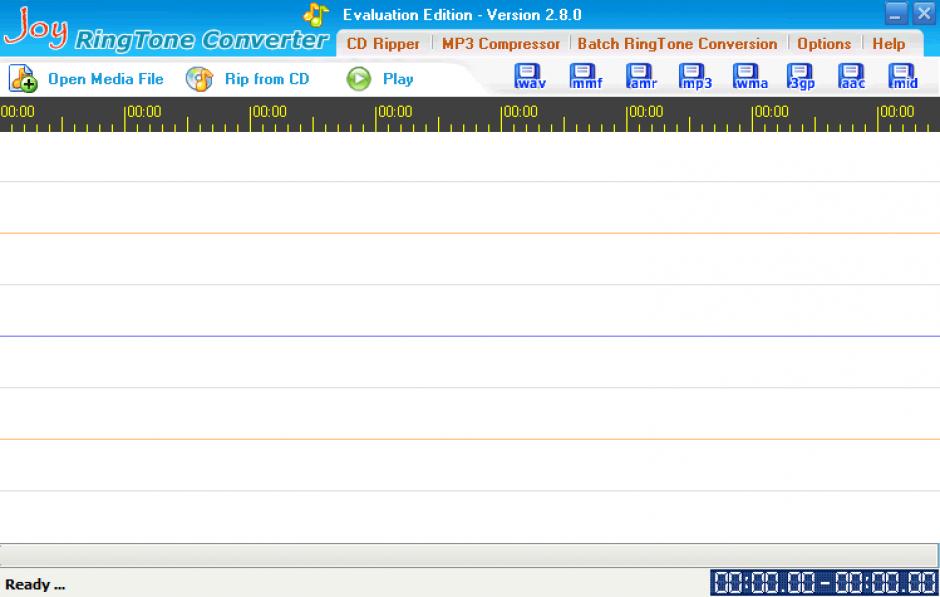Export as MID ringtone icon
The width and height of the screenshot is (940, 597).
tap(903, 77)
